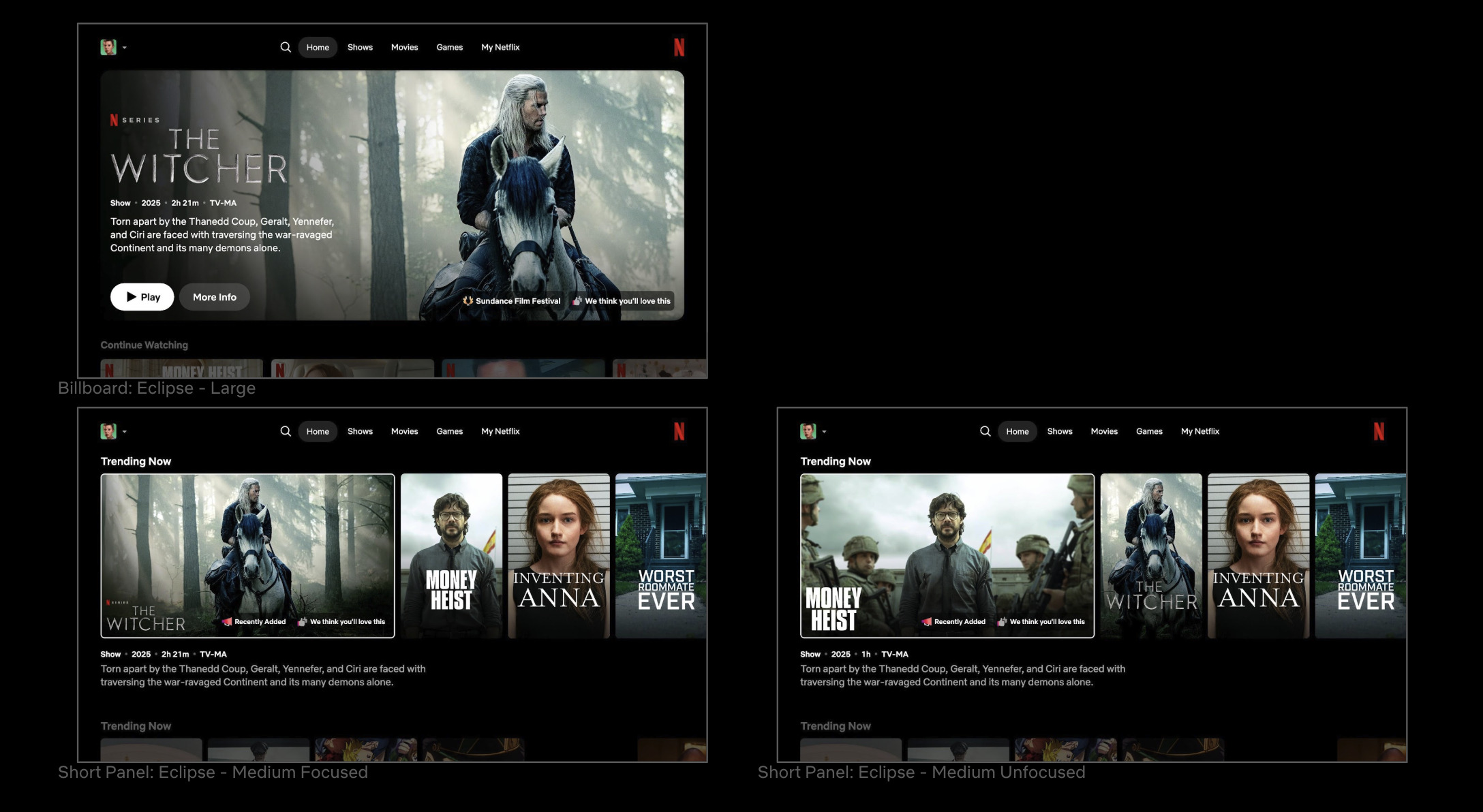
Task: Open Games tab in Billboard Large mockup
Action: (449, 47)
